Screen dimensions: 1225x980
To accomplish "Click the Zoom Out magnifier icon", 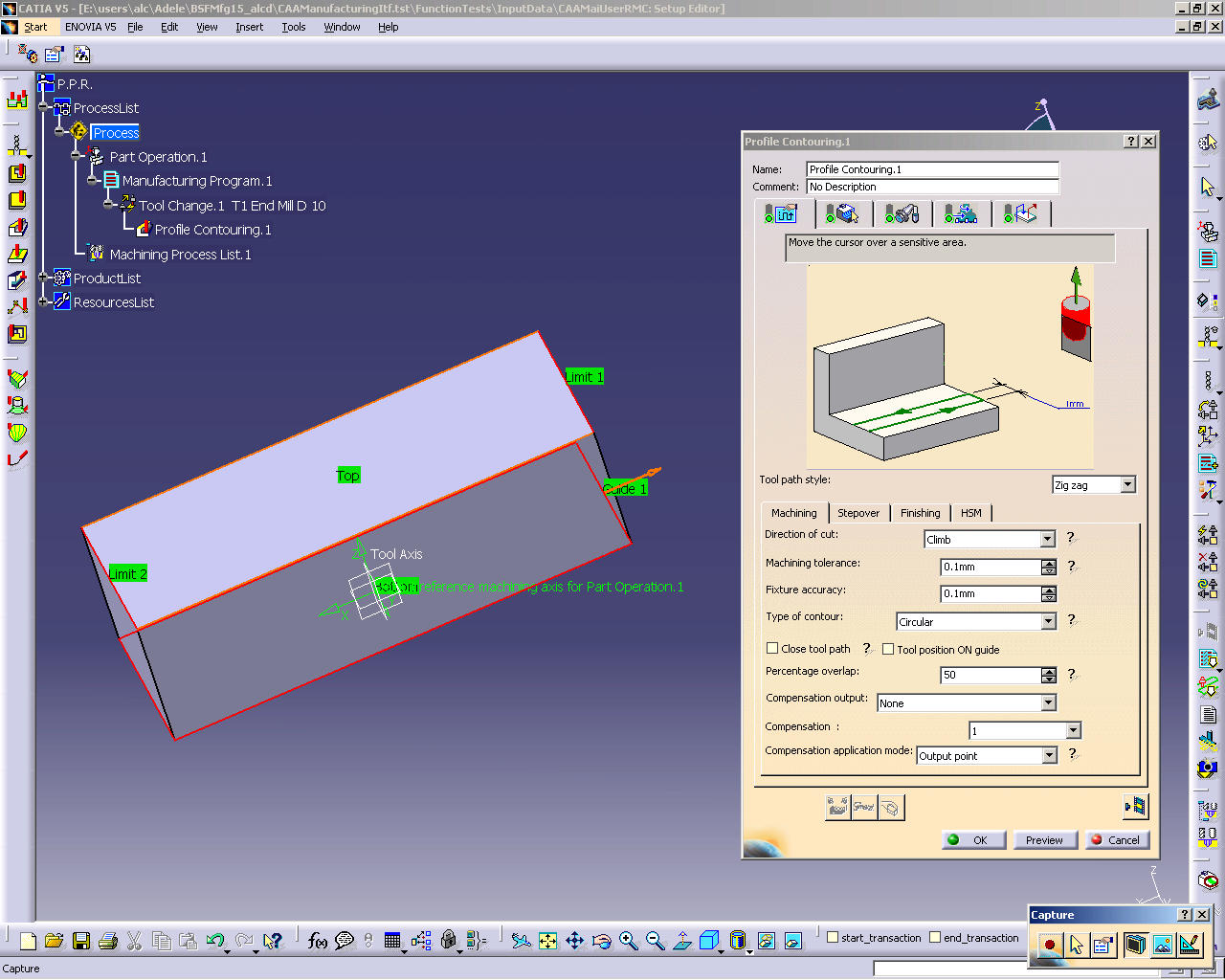I will point(655,941).
